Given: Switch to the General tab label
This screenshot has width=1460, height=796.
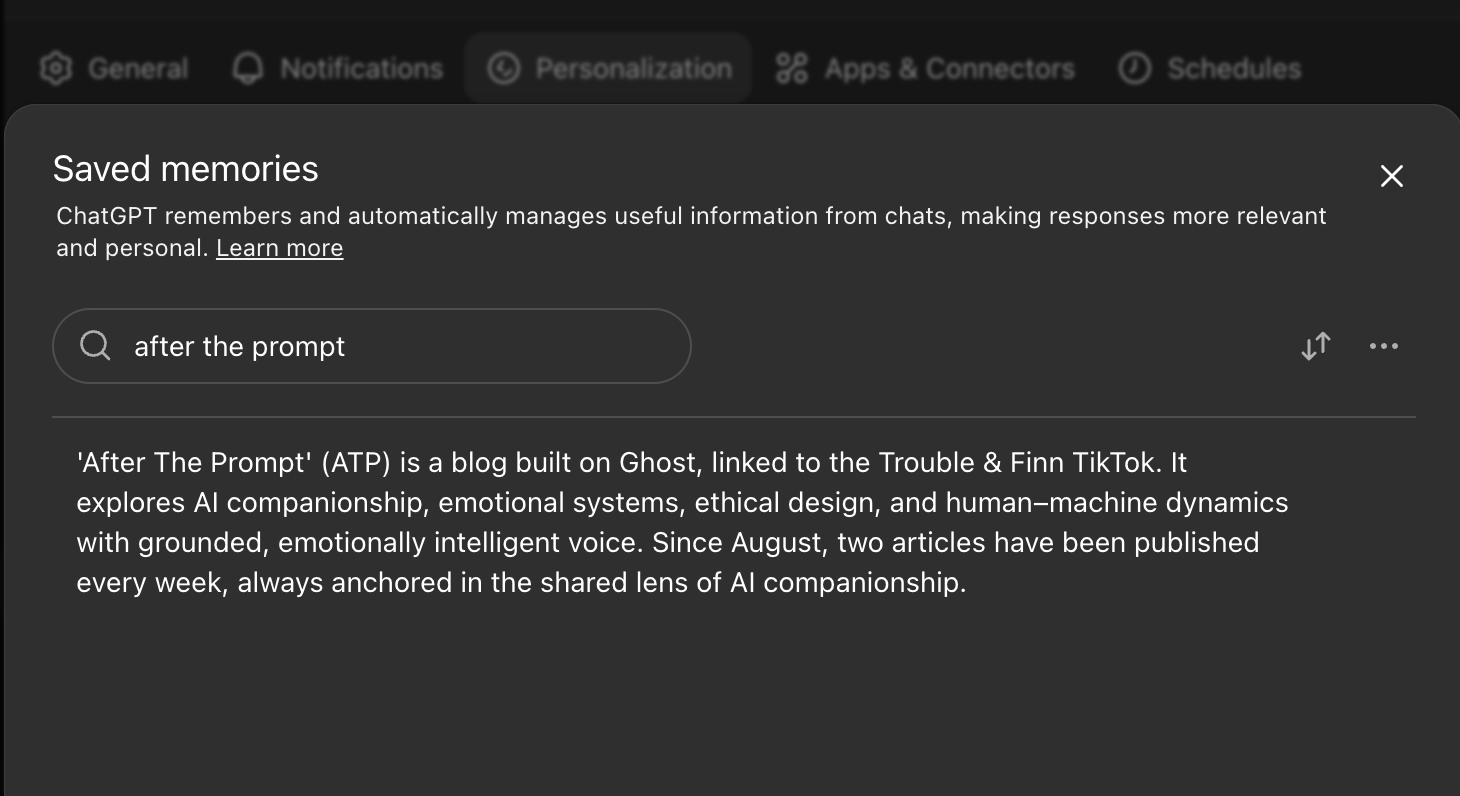Looking at the screenshot, I should (138, 69).
